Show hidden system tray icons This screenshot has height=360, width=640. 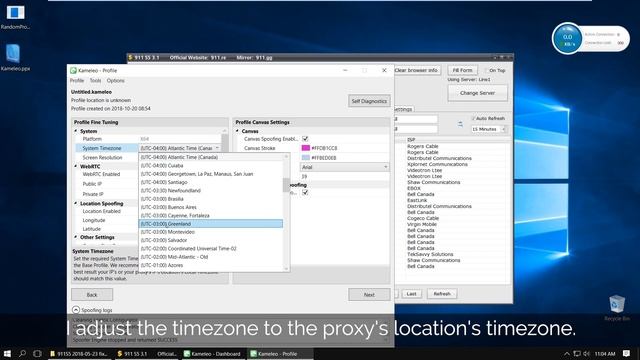click(567, 354)
